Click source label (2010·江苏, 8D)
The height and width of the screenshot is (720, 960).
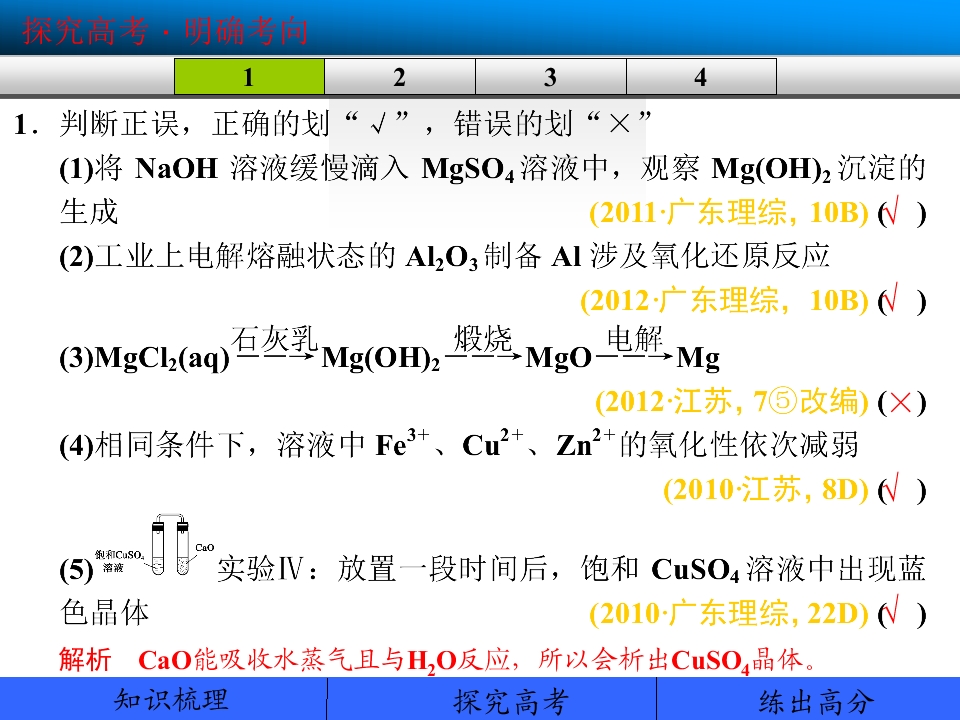click(766, 489)
